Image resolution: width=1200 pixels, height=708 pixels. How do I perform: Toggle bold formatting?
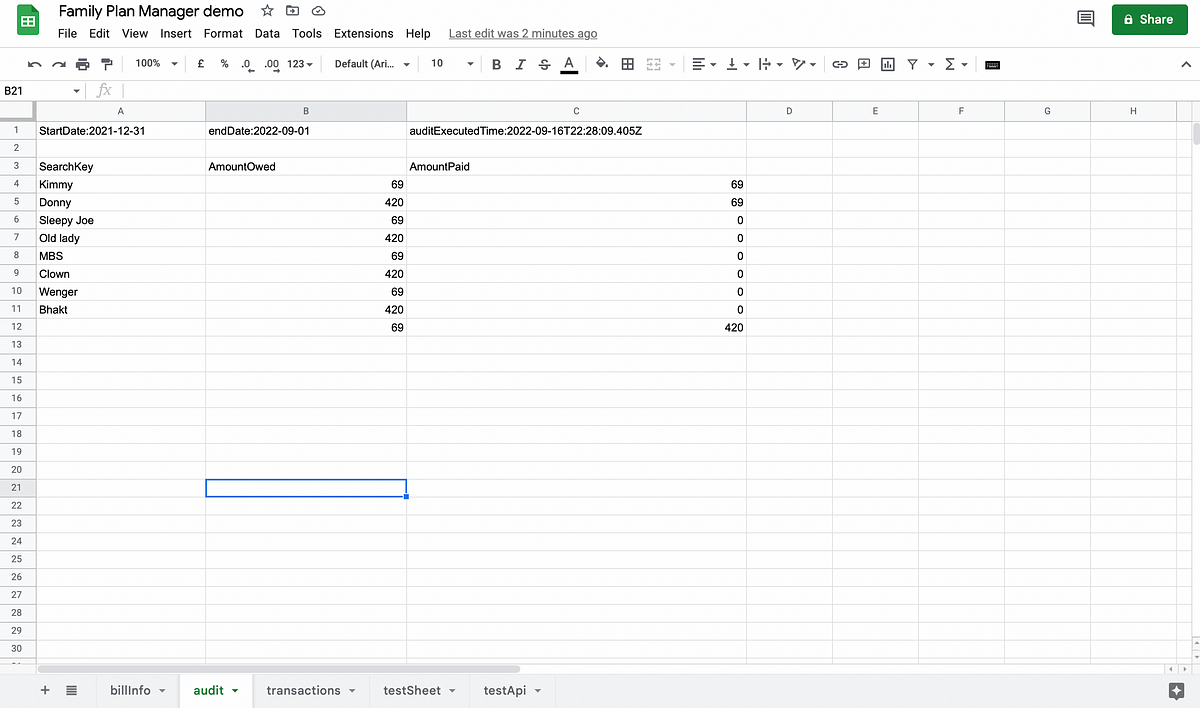coord(496,64)
